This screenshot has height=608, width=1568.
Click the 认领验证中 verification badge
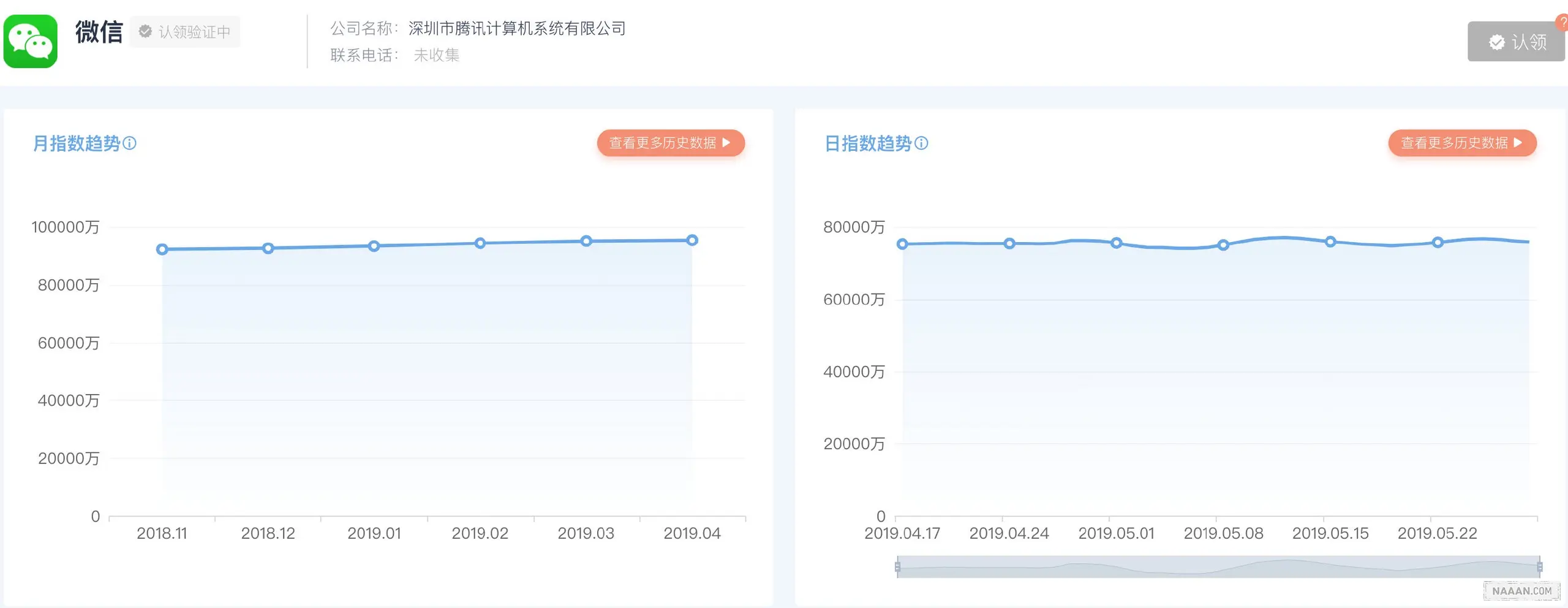(x=185, y=32)
